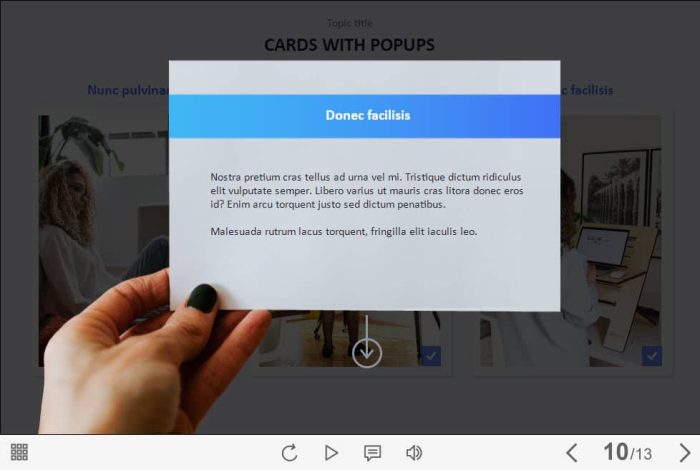
Task: Click the 10/13 slide counter
Action: 627,453
